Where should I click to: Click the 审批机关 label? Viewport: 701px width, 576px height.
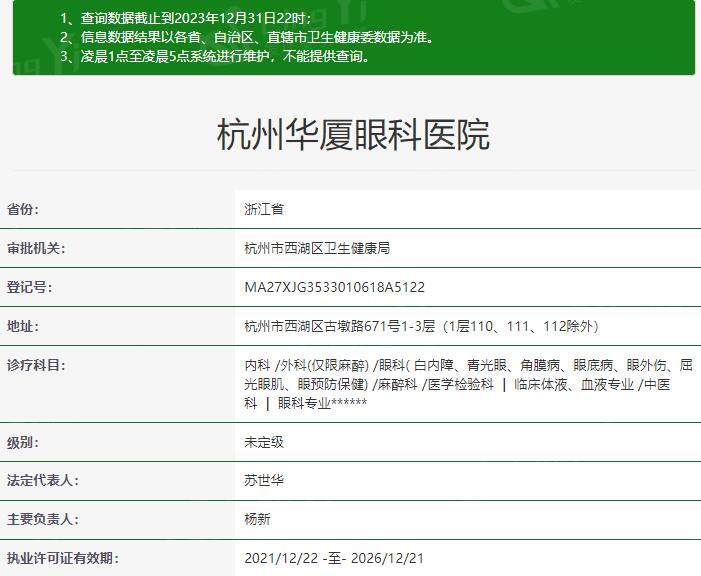tap(36, 248)
